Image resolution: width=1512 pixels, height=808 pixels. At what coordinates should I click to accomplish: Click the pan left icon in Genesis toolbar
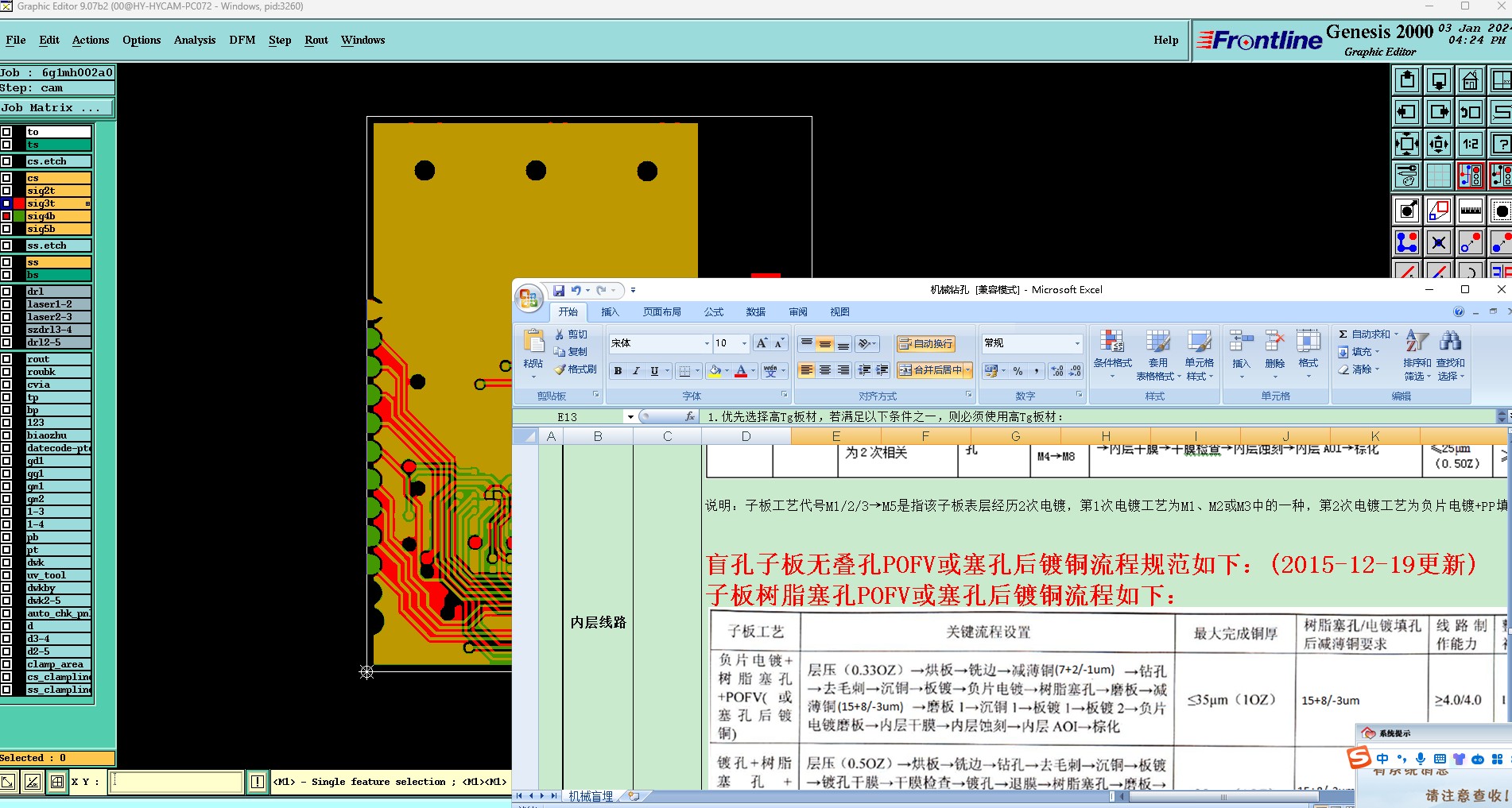pos(1407,112)
